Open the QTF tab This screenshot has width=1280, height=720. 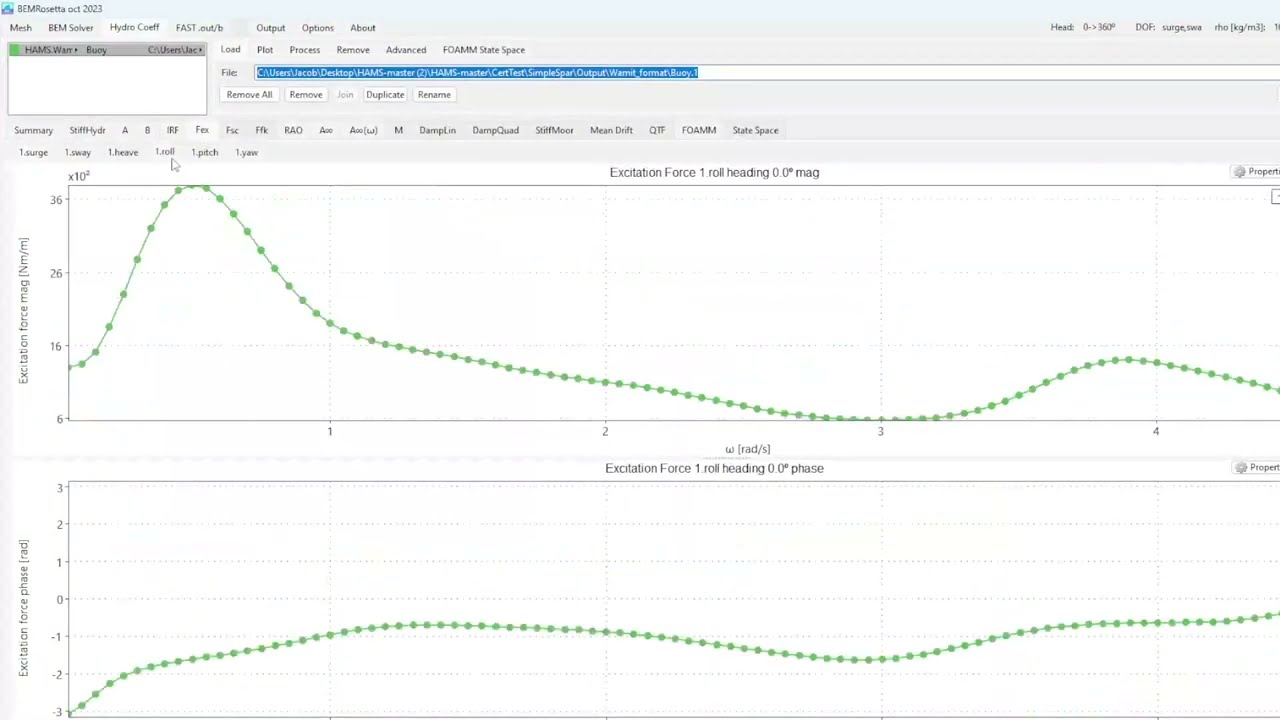click(657, 131)
